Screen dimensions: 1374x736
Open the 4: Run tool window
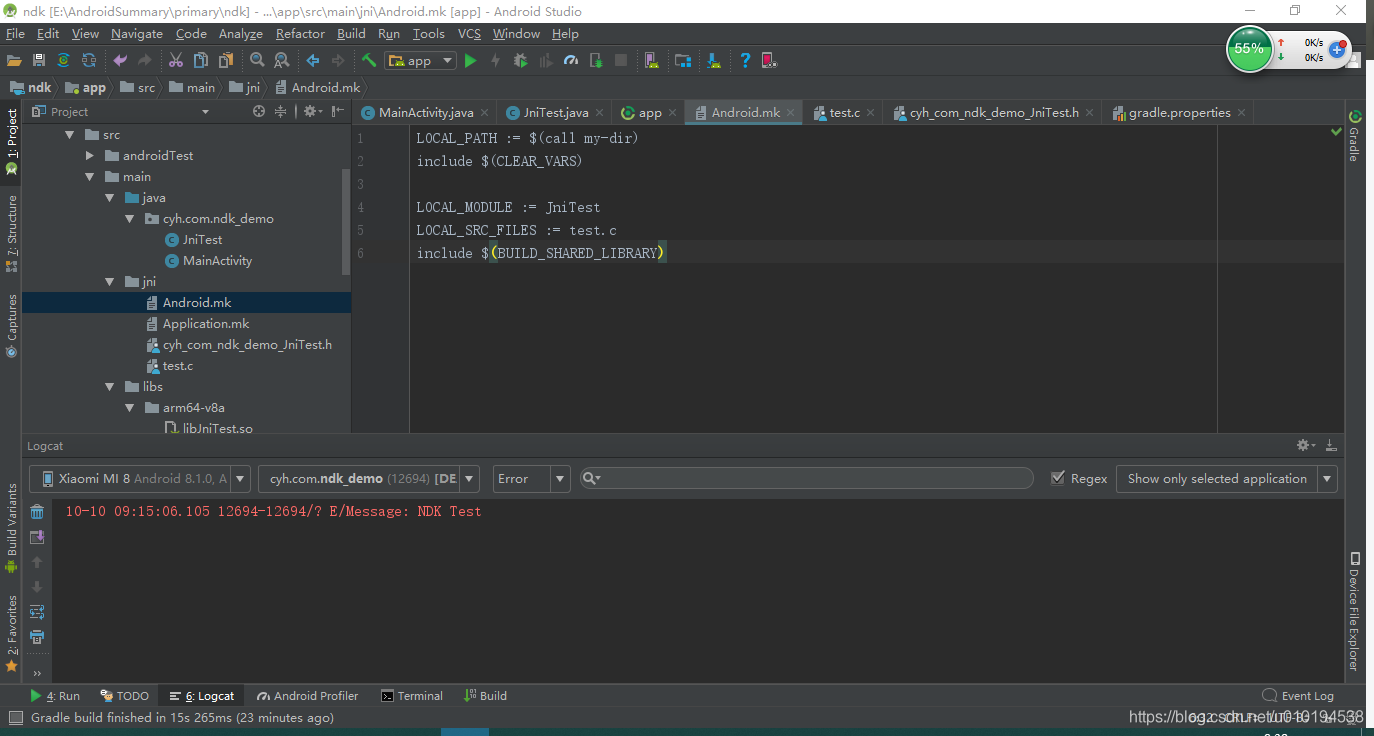(x=55, y=696)
